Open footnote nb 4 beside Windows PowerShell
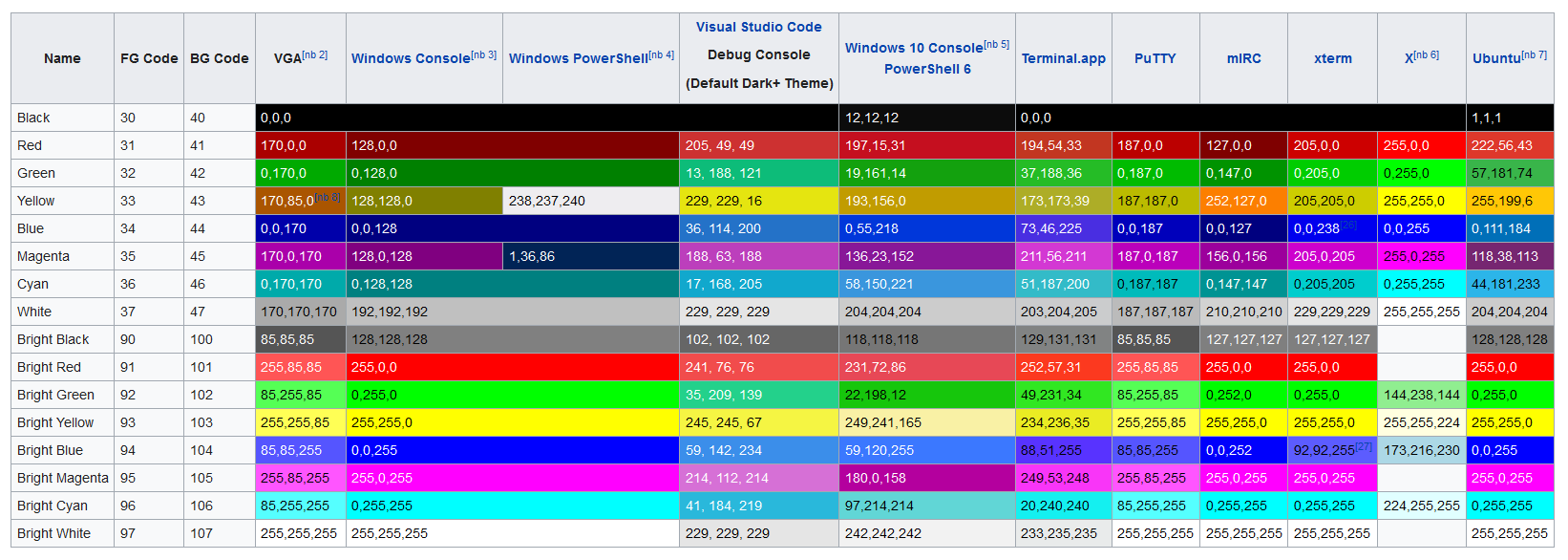Image resolution: width=1568 pixels, height=560 pixels. coord(662,54)
